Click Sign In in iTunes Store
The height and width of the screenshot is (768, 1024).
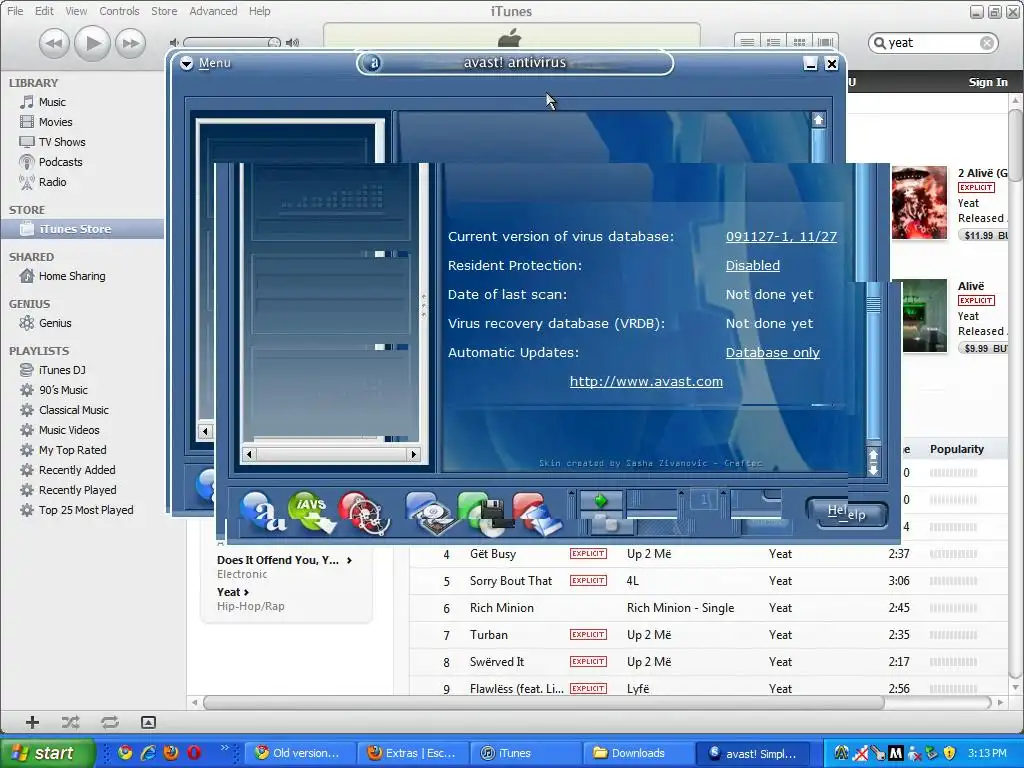pos(987,82)
